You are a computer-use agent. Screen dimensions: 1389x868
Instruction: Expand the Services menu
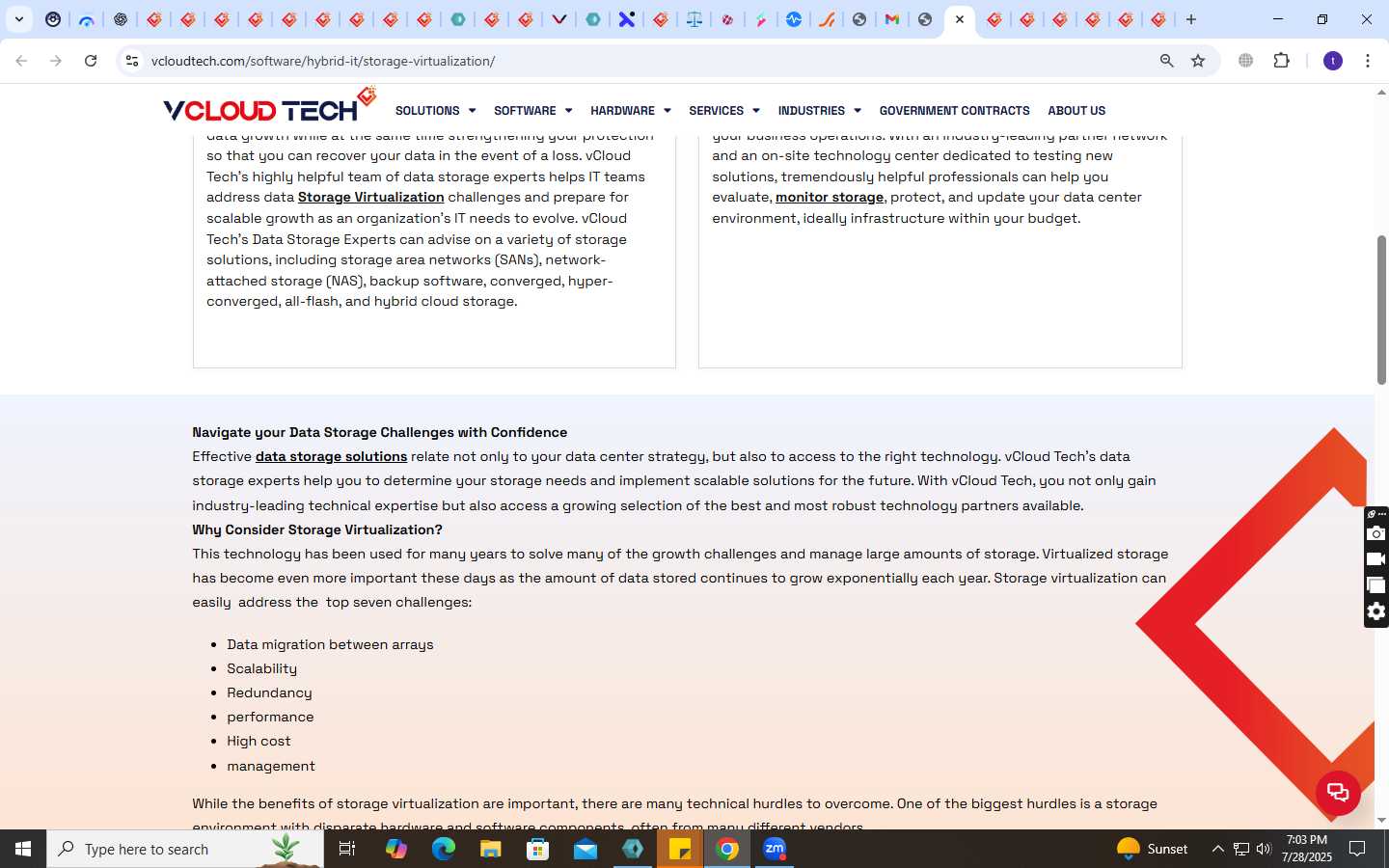[x=724, y=111]
